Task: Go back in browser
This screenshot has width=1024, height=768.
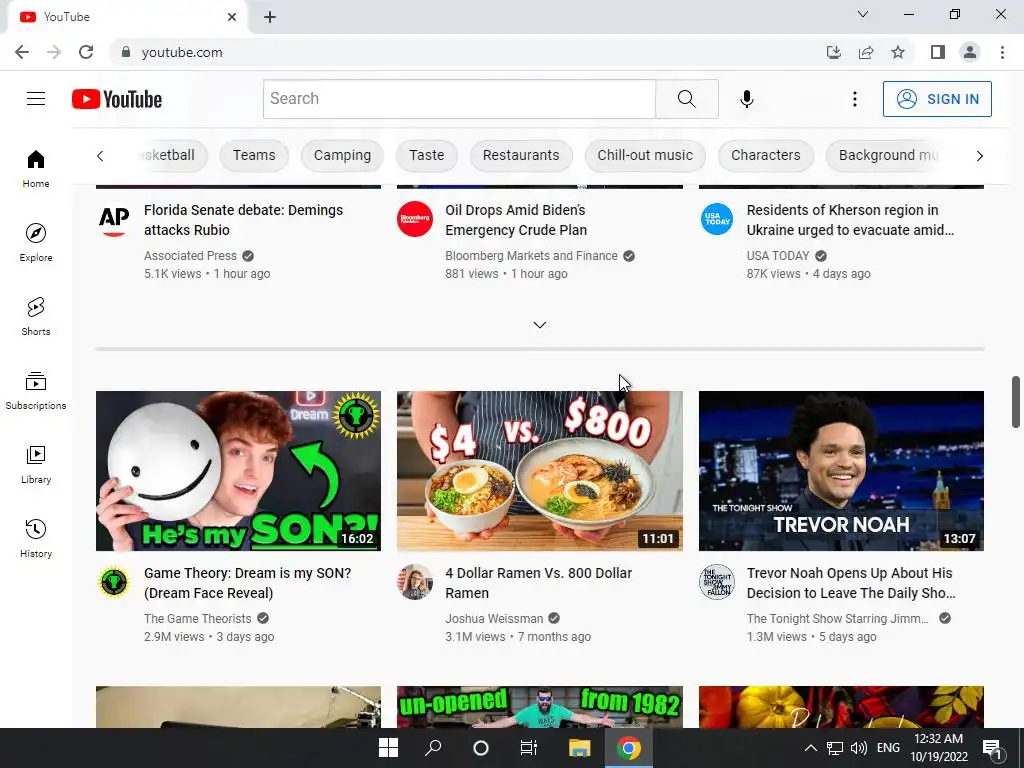Action: (22, 52)
